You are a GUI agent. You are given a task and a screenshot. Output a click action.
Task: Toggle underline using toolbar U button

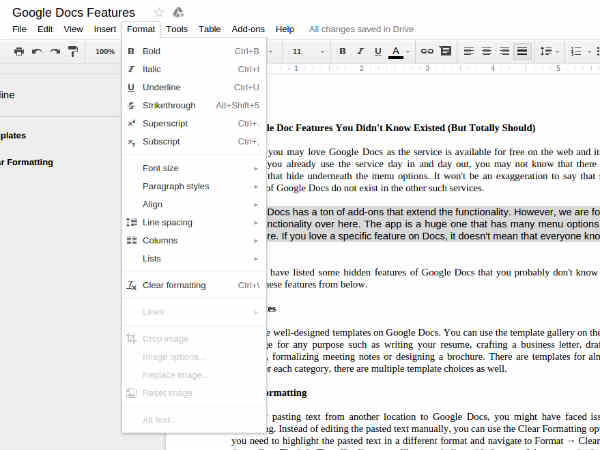coord(378,51)
